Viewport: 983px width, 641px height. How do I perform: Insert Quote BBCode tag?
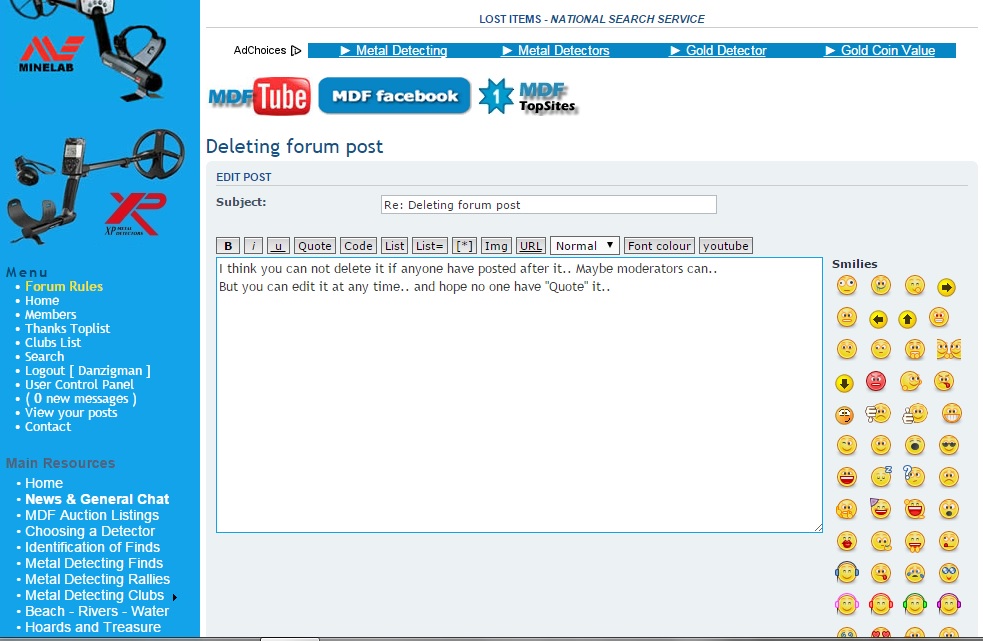point(315,246)
